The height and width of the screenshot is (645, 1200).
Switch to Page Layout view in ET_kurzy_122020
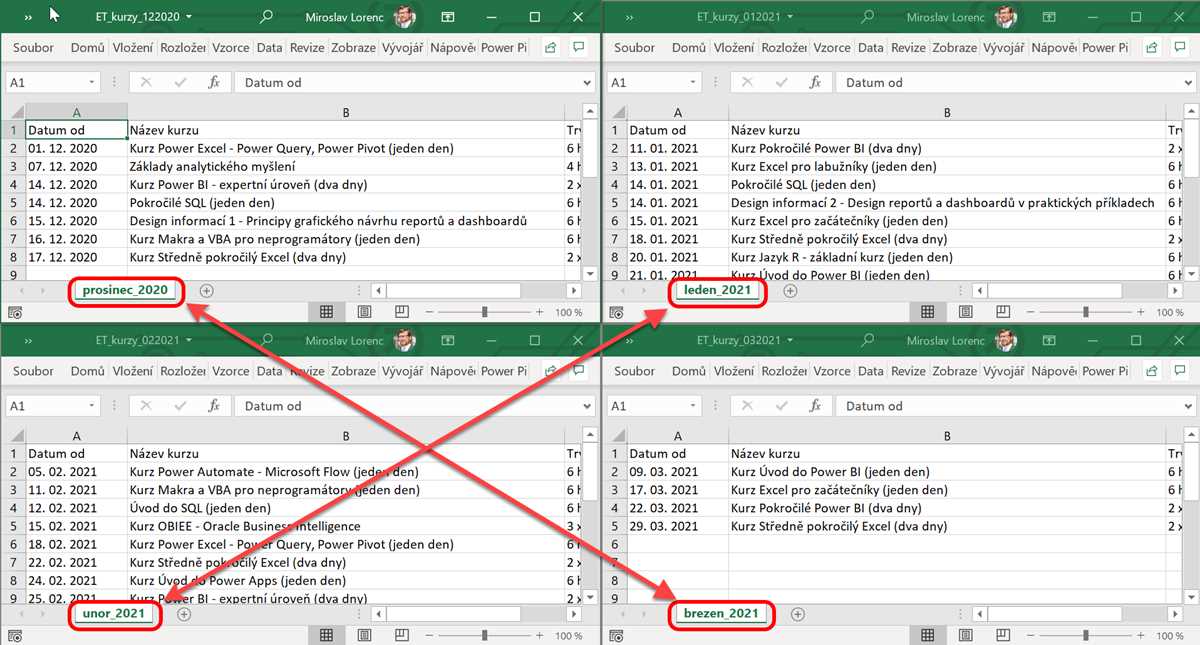click(x=364, y=312)
